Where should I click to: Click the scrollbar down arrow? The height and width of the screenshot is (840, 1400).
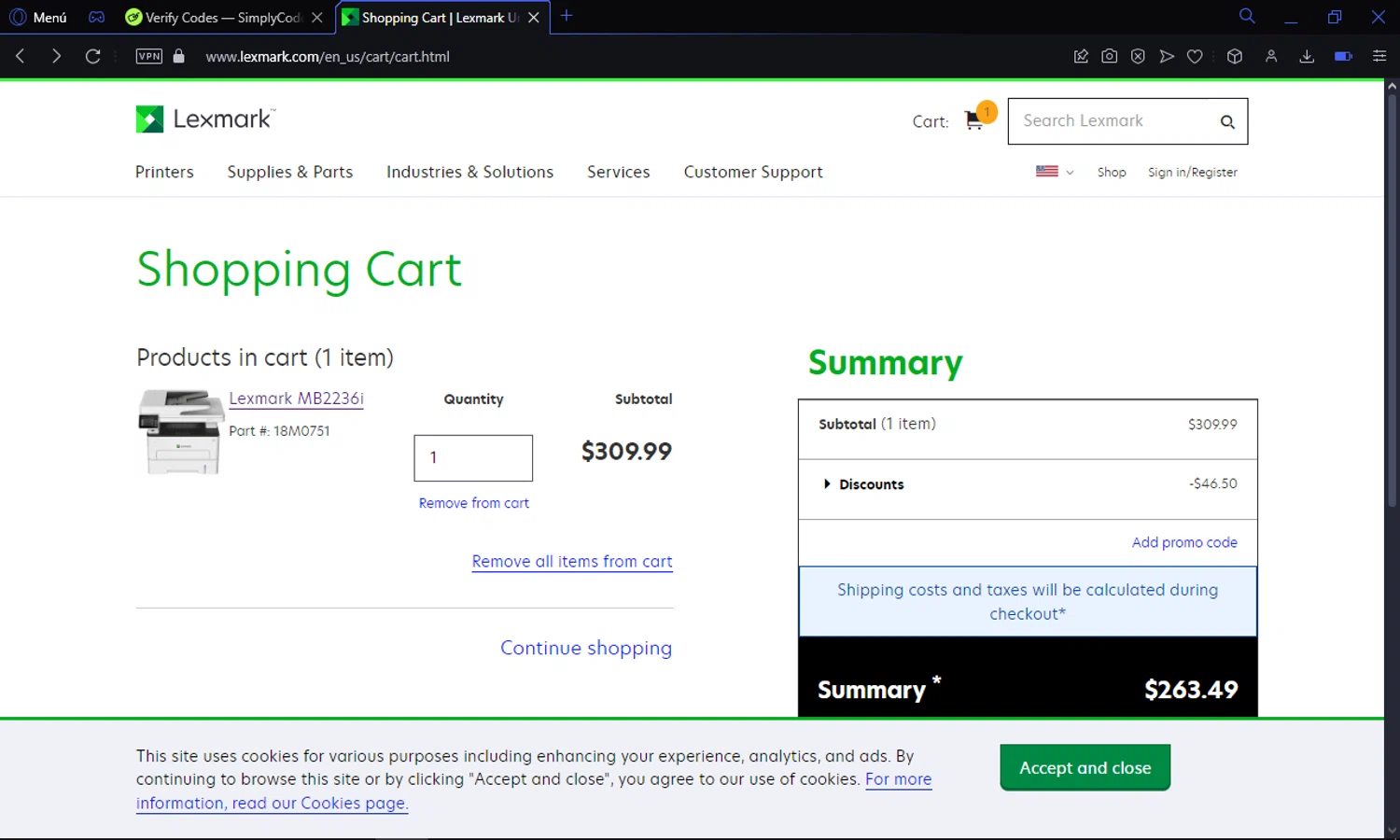coord(1392,831)
